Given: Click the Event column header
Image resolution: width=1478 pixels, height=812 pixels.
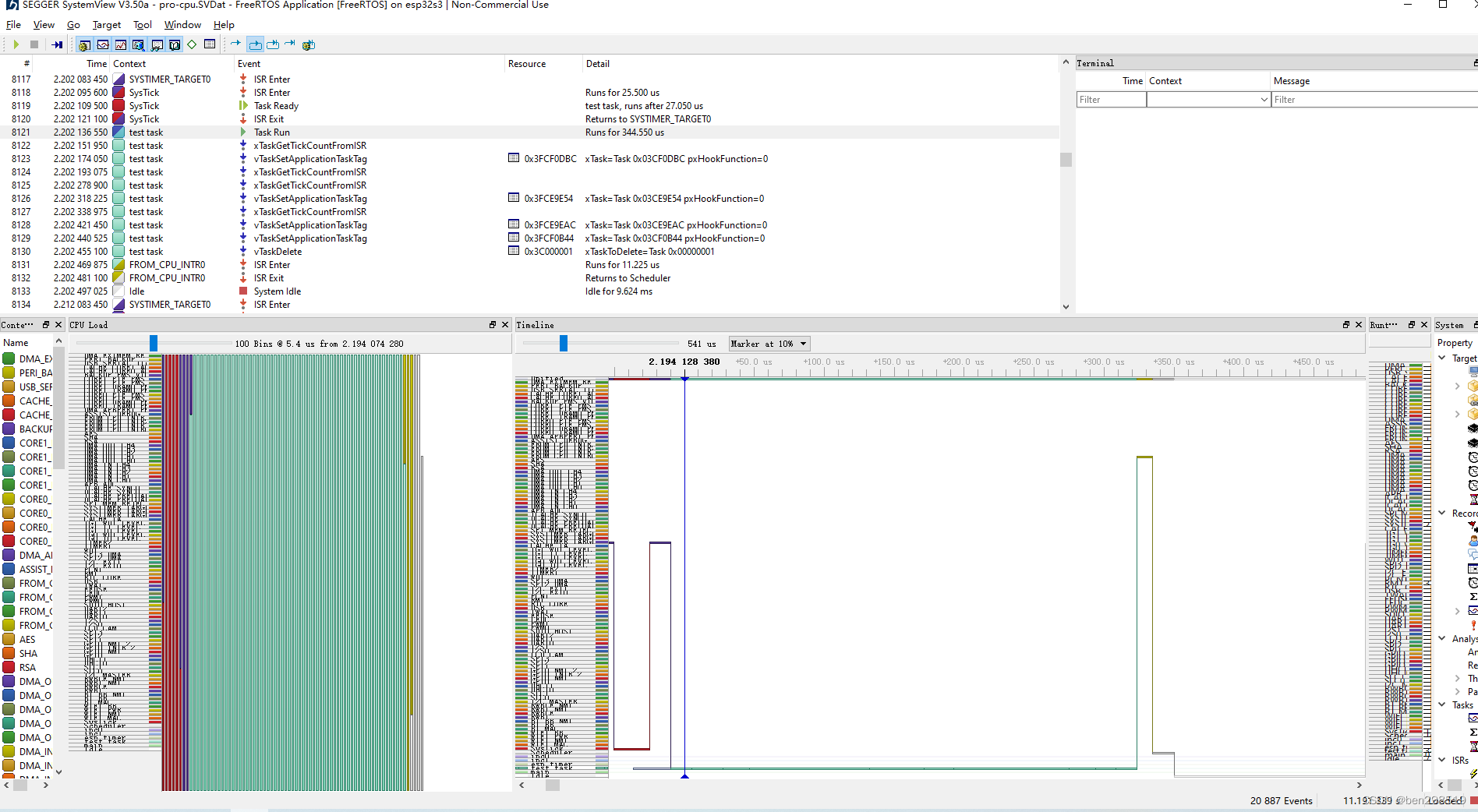Looking at the screenshot, I should click(x=249, y=64).
